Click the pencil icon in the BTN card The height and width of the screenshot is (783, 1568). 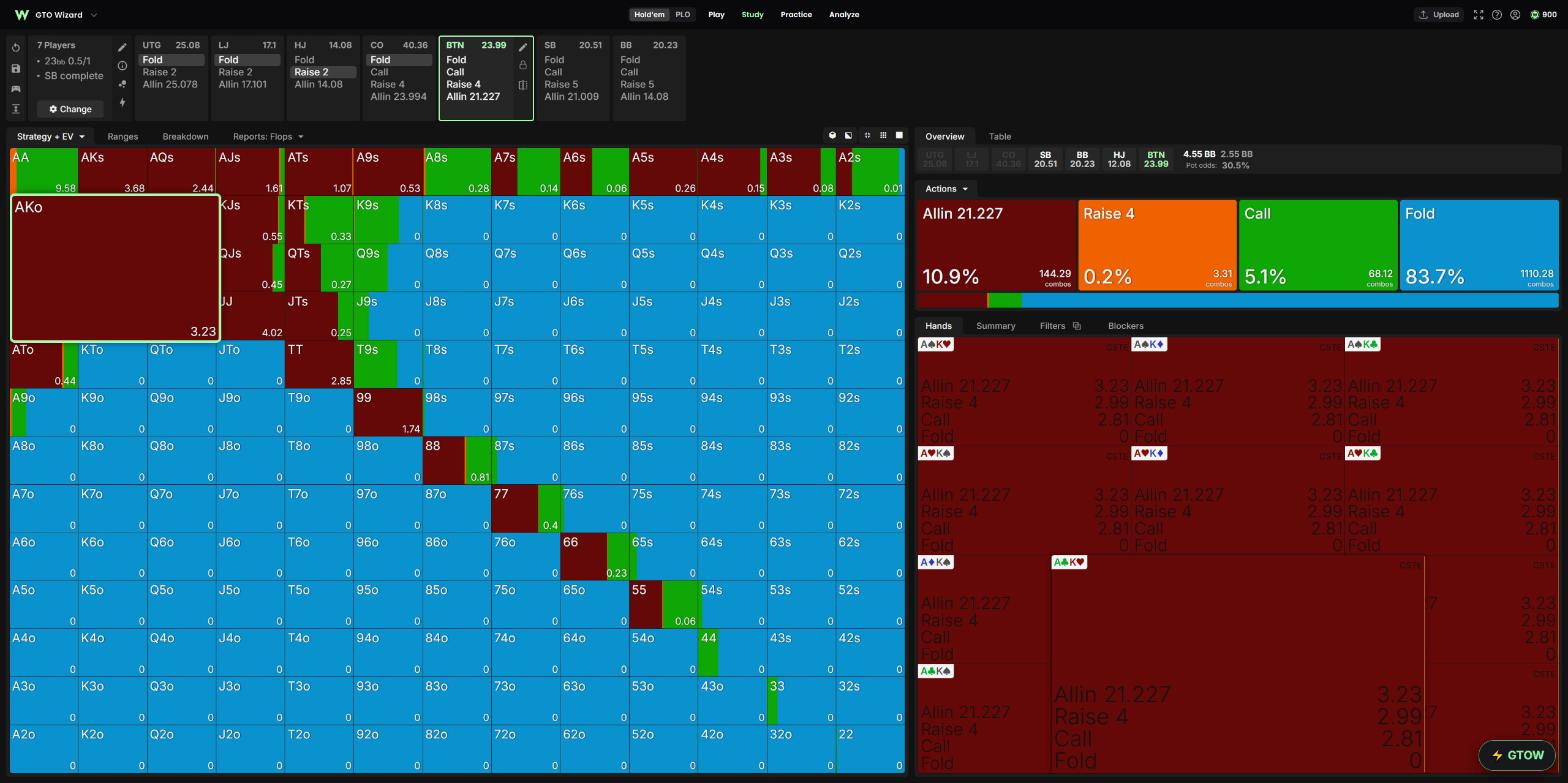click(x=523, y=47)
